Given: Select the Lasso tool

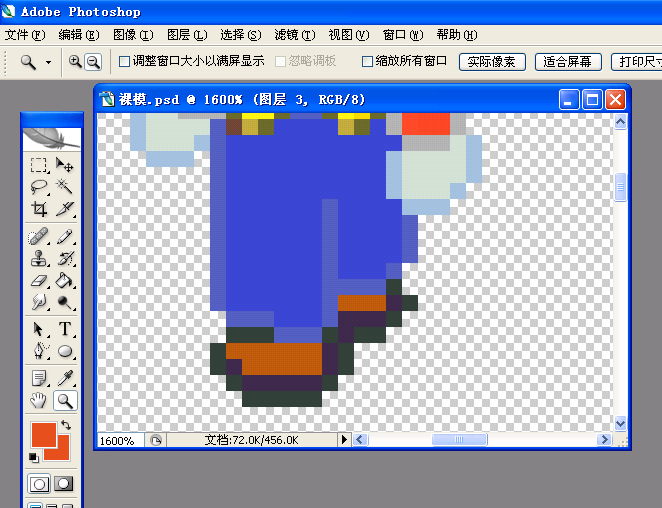Looking at the screenshot, I should pyautogui.click(x=38, y=187).
